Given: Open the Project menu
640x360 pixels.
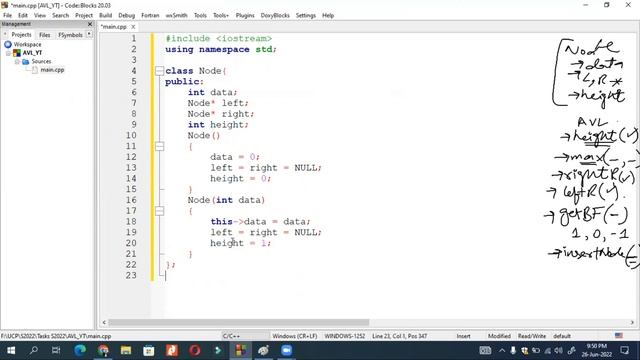Looking at the screenshot, I should pos(84,15).
